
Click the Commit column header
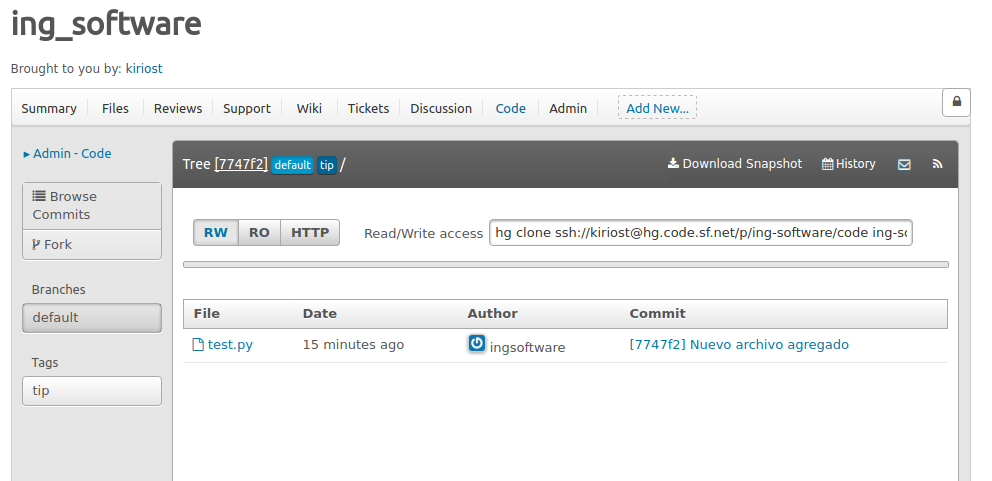(657, 313)
